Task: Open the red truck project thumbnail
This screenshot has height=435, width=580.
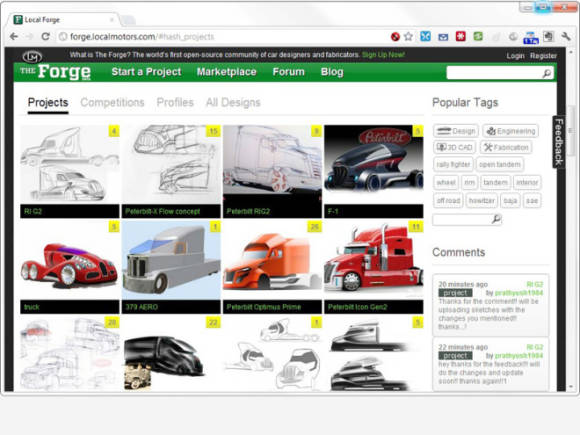Action: point(70,260)
